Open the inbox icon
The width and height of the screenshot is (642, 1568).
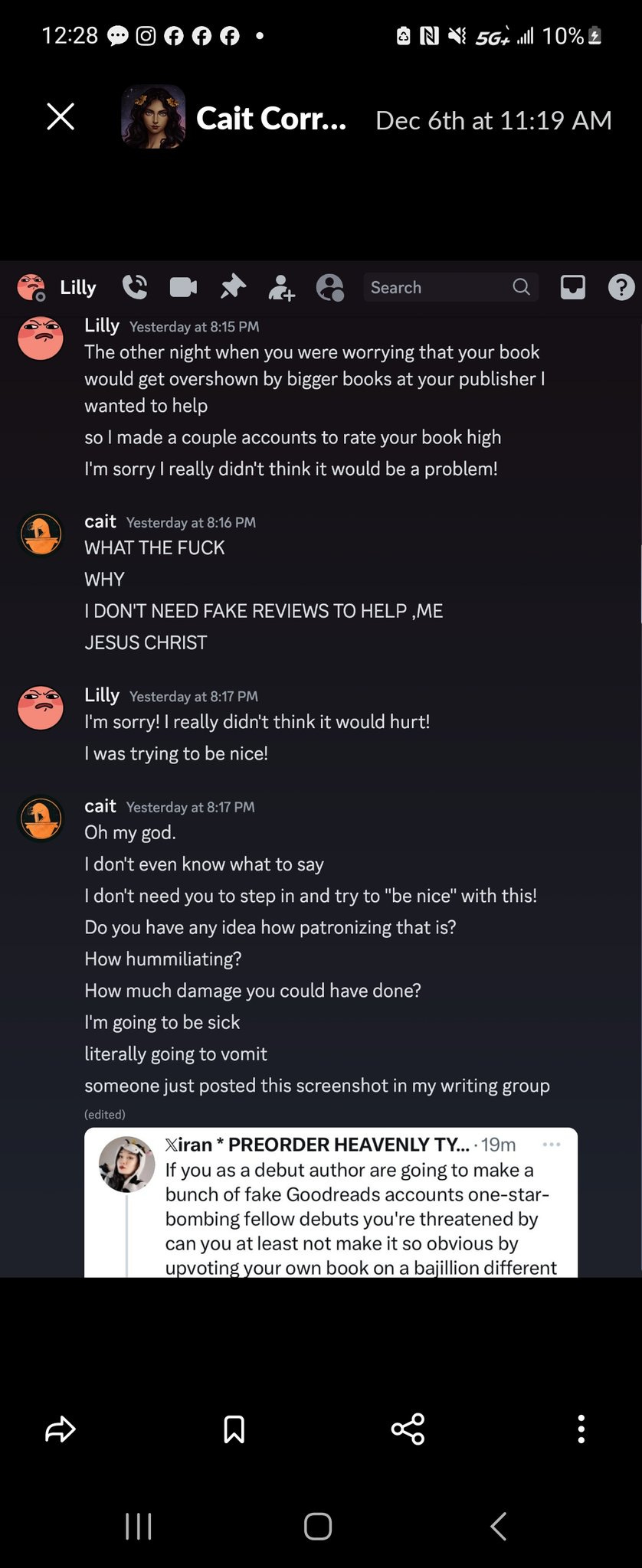click(573, 287)
